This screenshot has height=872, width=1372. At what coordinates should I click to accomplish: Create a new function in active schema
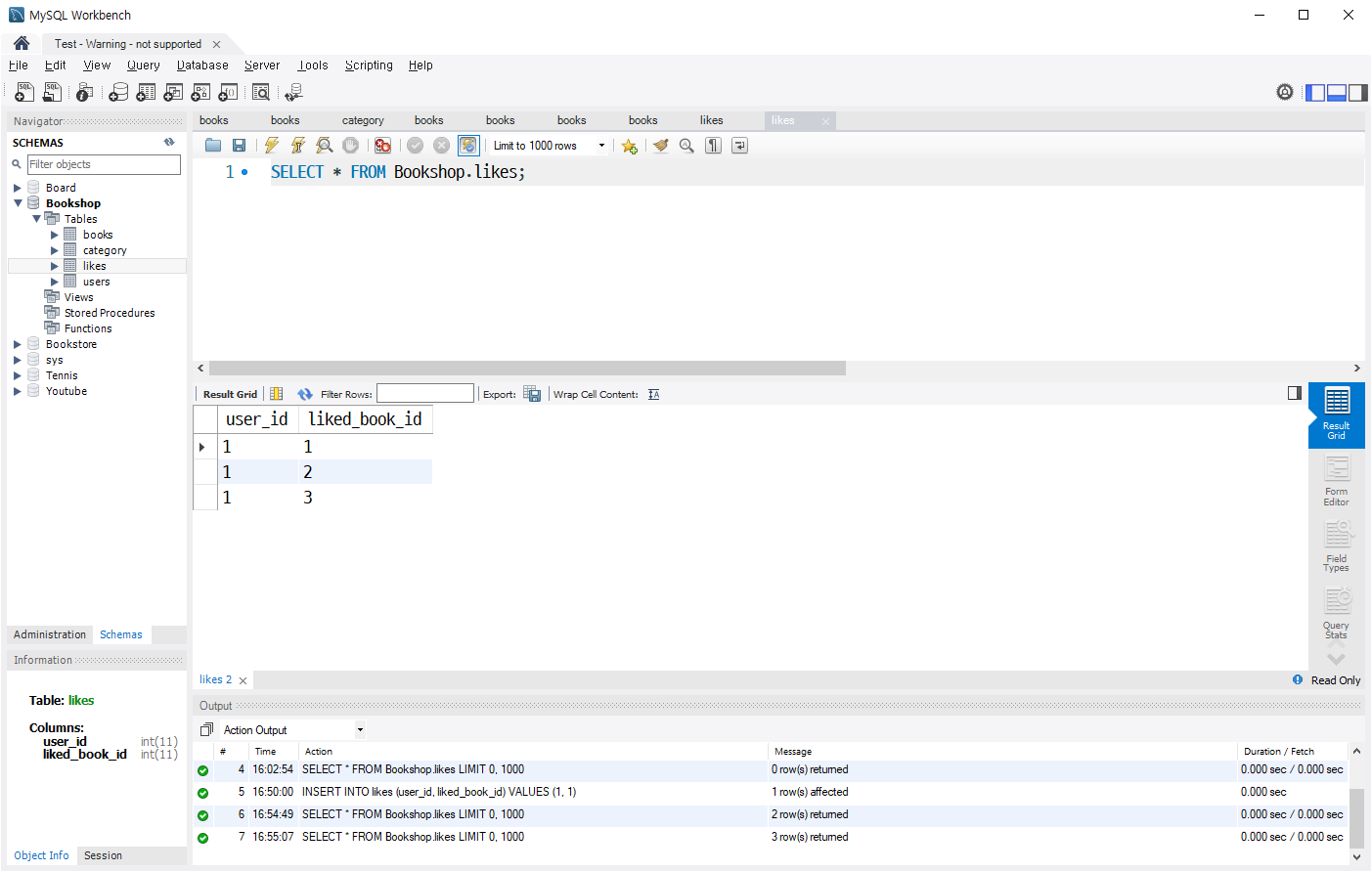click(x=228, y=92)
